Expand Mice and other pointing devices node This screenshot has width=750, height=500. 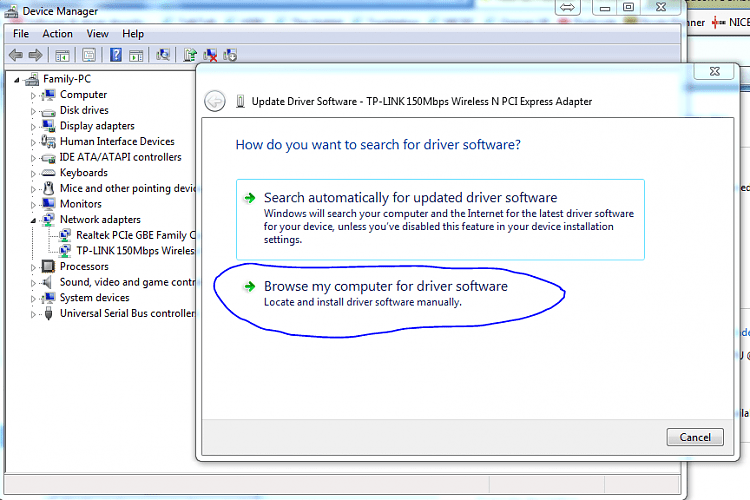33,189
